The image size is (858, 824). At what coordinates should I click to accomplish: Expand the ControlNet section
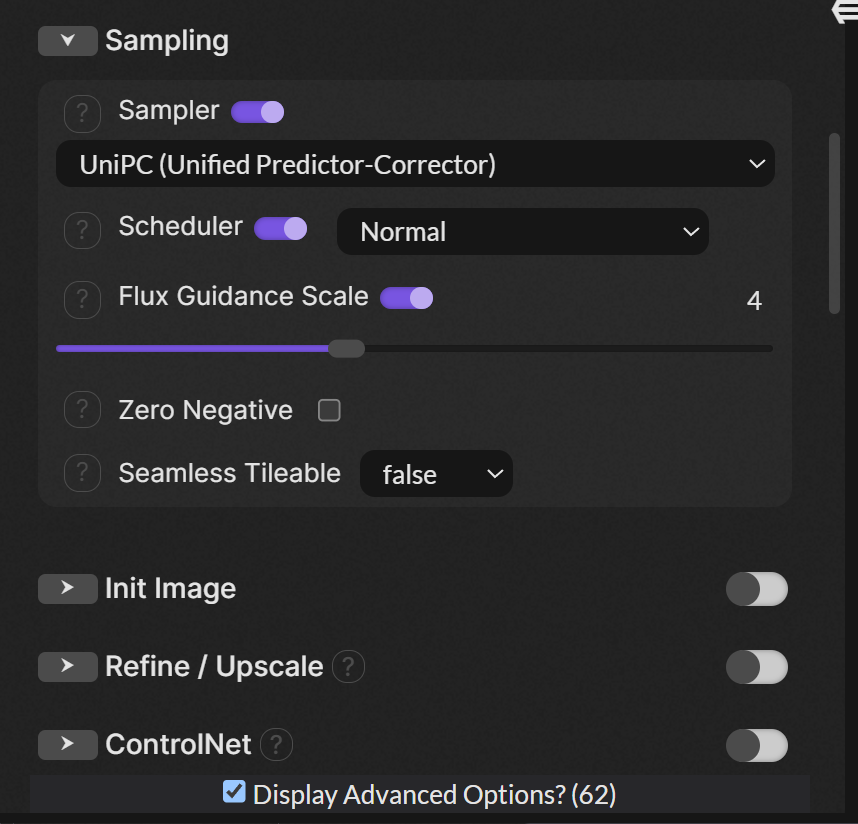pyautogui.click(x=67, y=744)
